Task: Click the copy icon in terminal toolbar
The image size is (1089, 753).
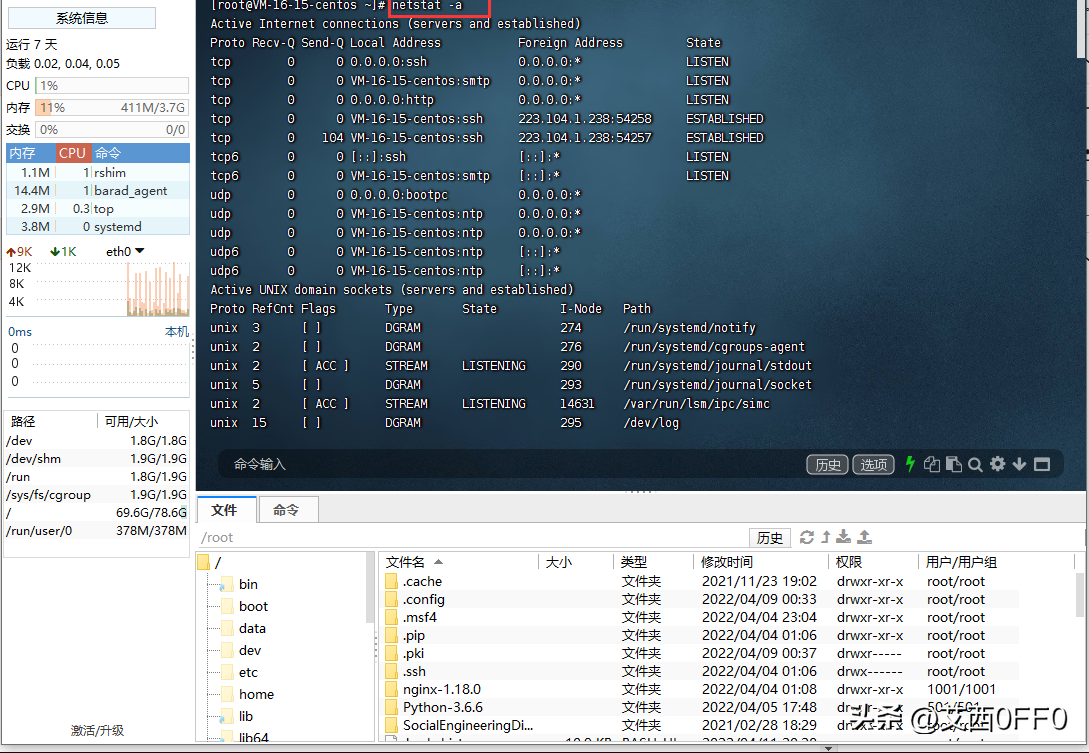Action: (931, 464)
